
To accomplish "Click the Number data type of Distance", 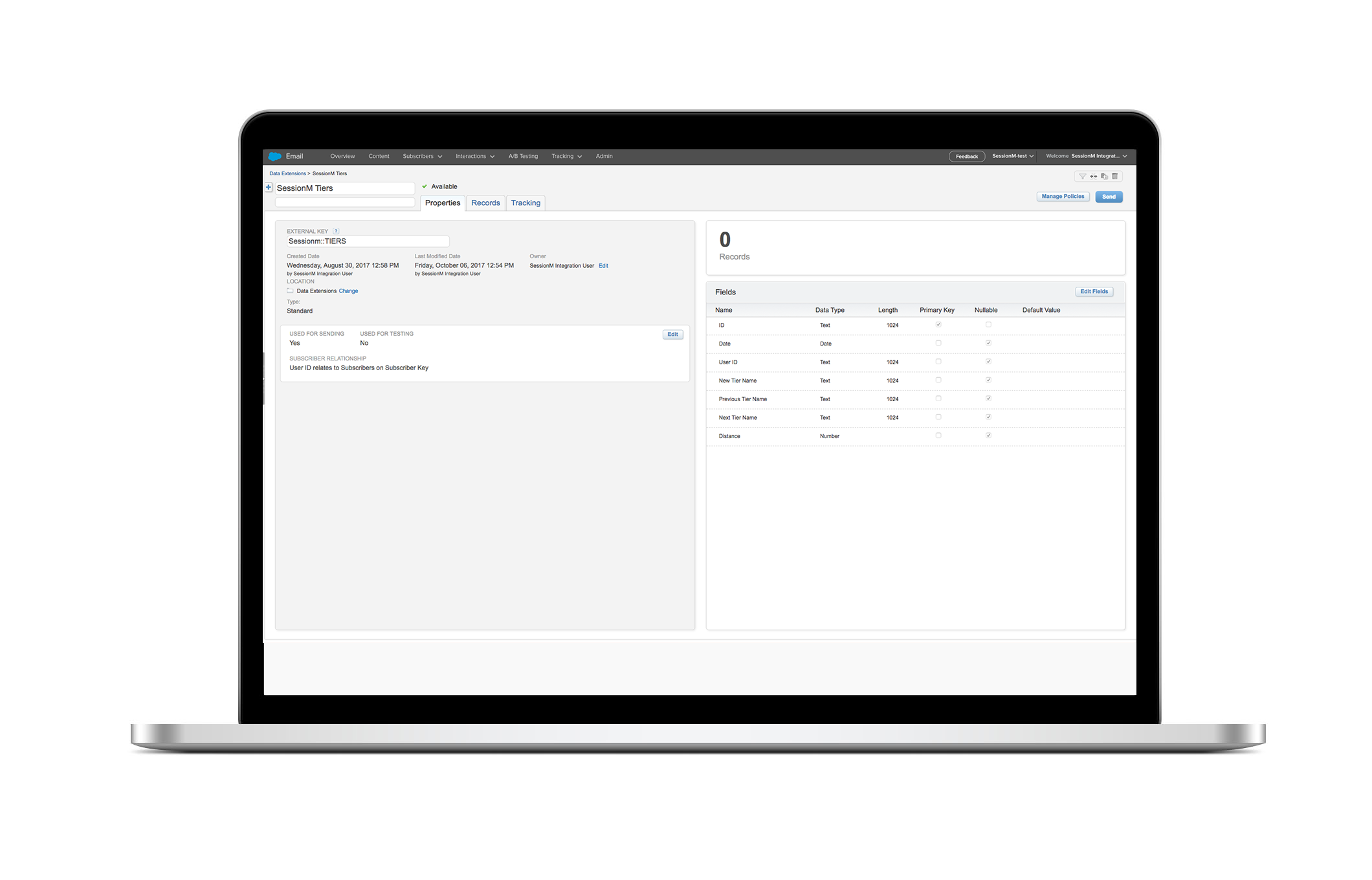I will coord(830,436).
